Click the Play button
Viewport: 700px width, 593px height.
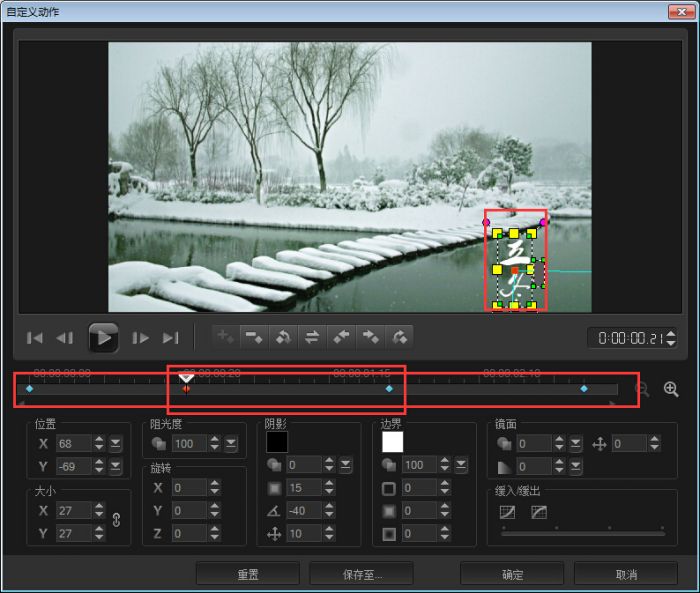pyautogui.click(x=103, y=338)
